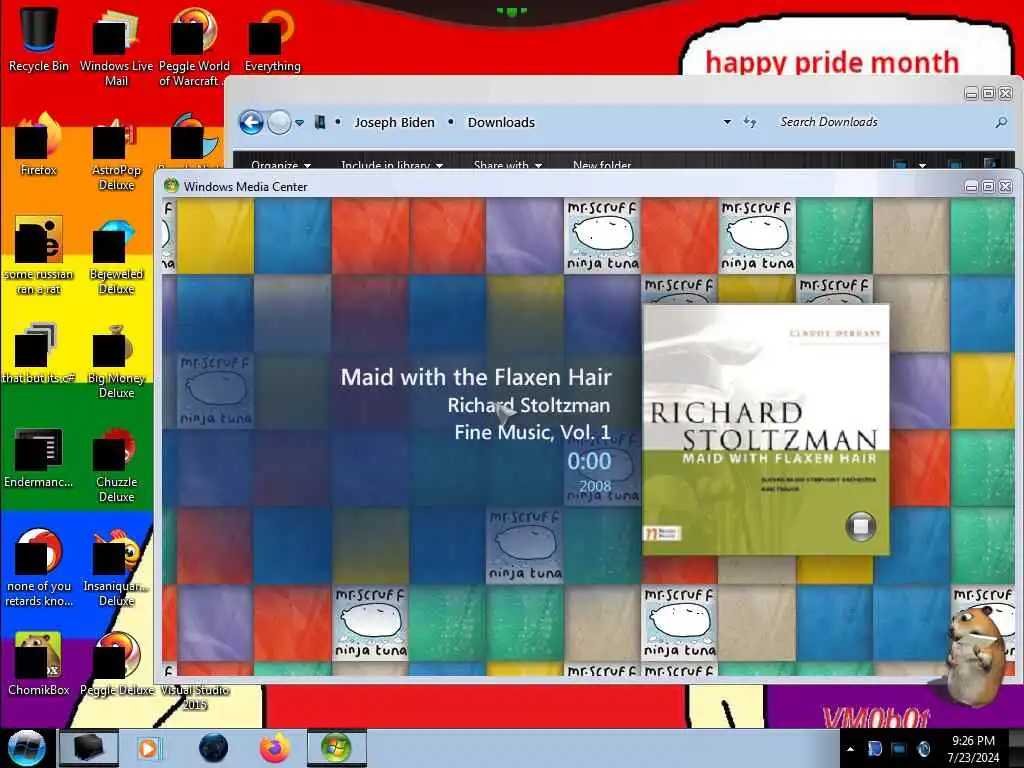Screen dimensions: 1024x768
Task: Click the location icon in Explorer address bar
Action: 320,122
